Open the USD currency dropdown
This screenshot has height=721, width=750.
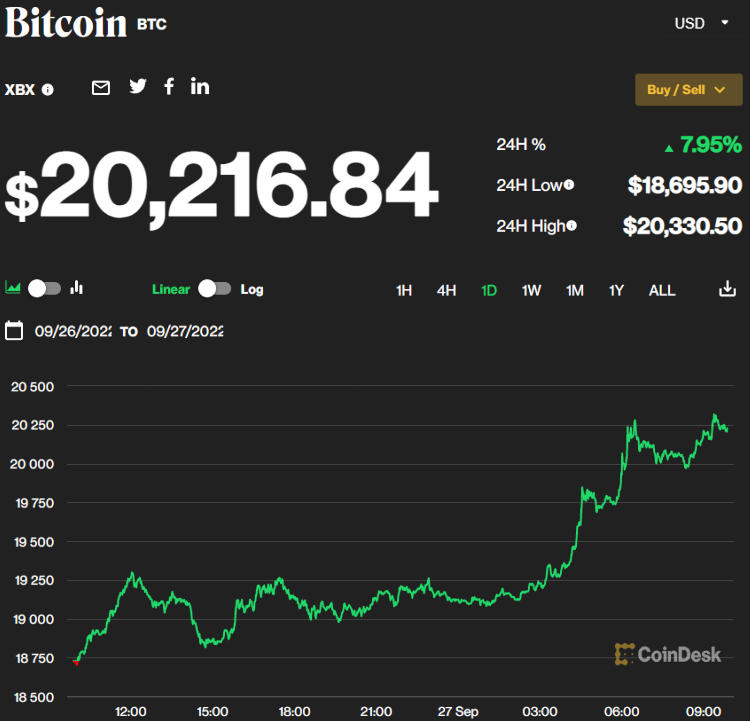point(701,23)
